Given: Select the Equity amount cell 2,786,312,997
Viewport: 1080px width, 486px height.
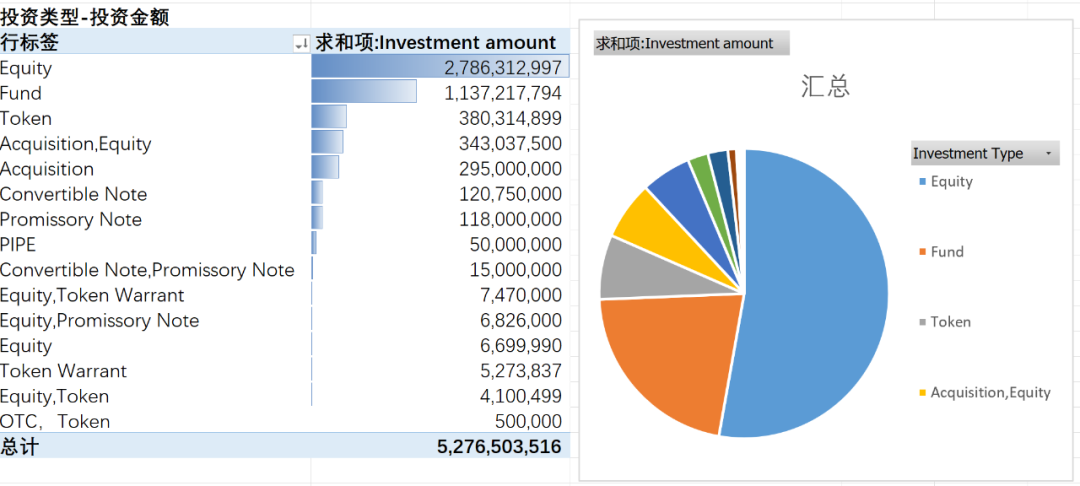Looking at the screenshot, I should click(440, 67).
